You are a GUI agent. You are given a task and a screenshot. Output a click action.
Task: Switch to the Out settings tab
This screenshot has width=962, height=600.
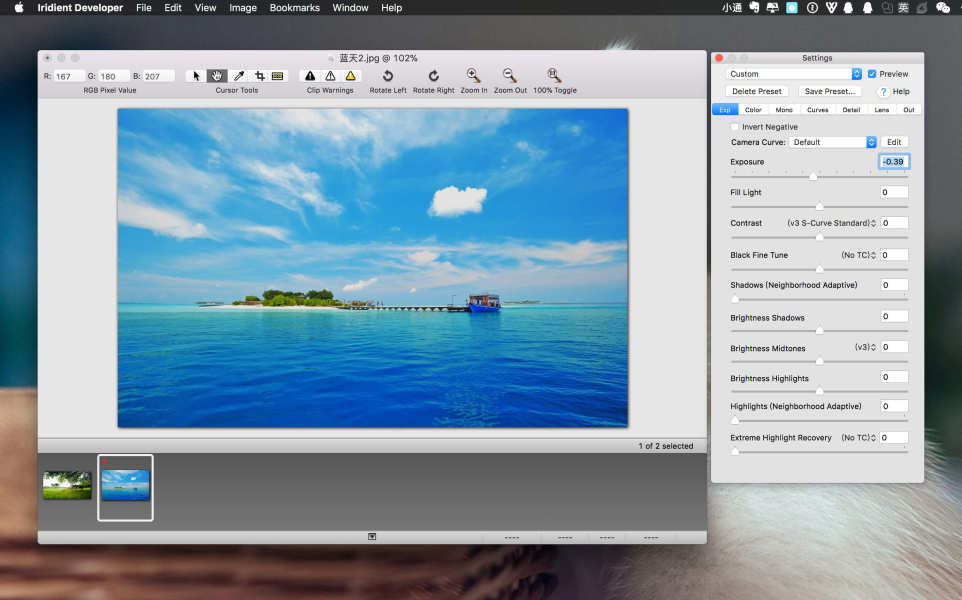pyautogui.click(x=909, y=110)
